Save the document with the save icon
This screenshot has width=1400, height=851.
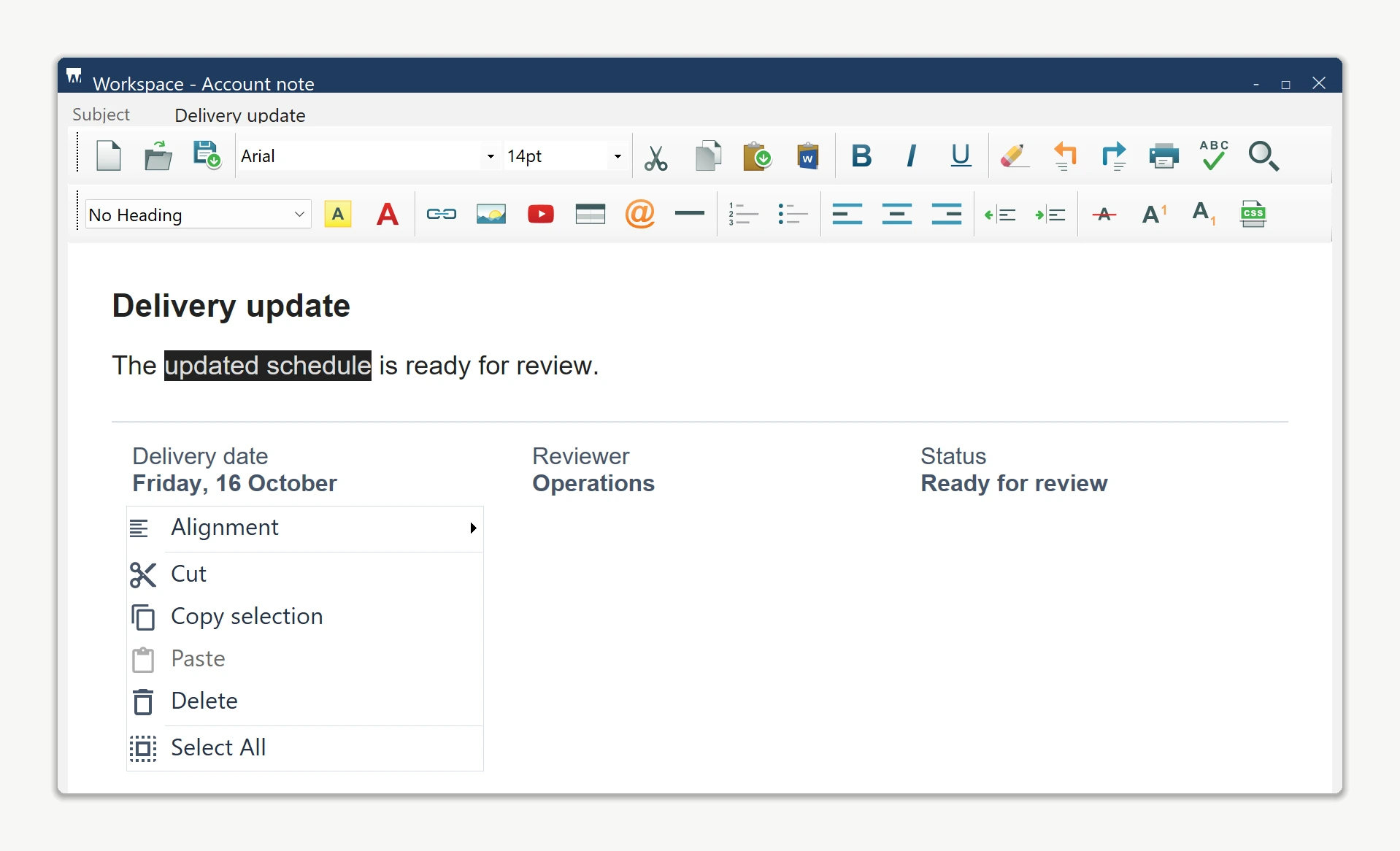[x=207, y=155]
